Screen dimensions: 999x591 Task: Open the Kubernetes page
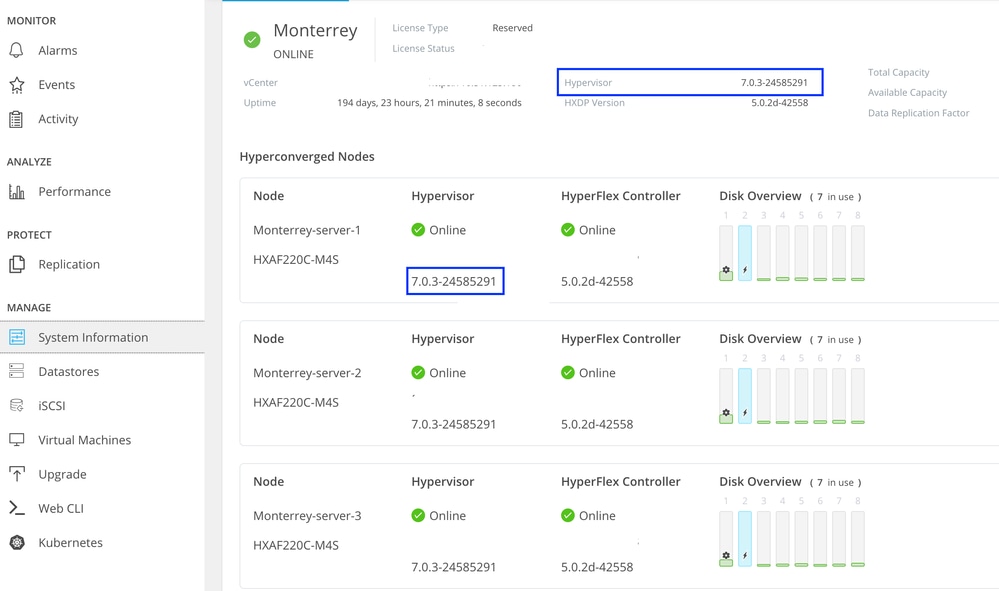70,543
